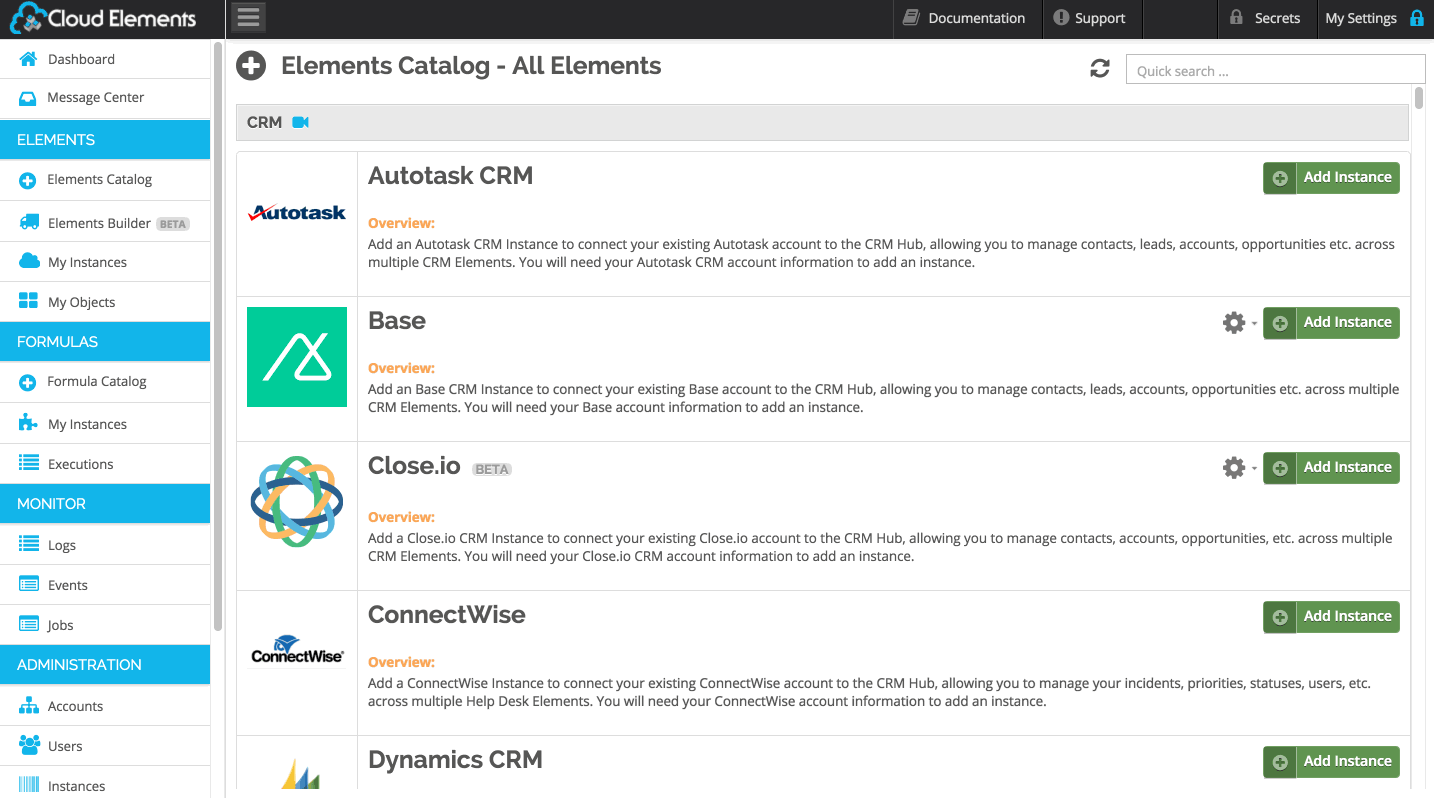Viewport: 1434px width, 798px height.
Task: Click the refresh icon beside Quick search
Action: [x=1100, y=69]
